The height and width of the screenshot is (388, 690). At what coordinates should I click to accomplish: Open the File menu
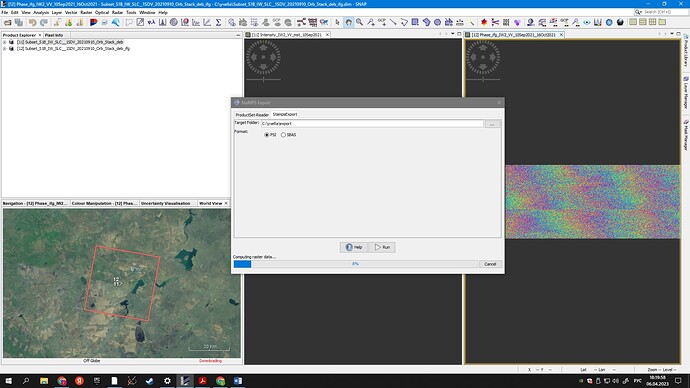tap(5, 12)
